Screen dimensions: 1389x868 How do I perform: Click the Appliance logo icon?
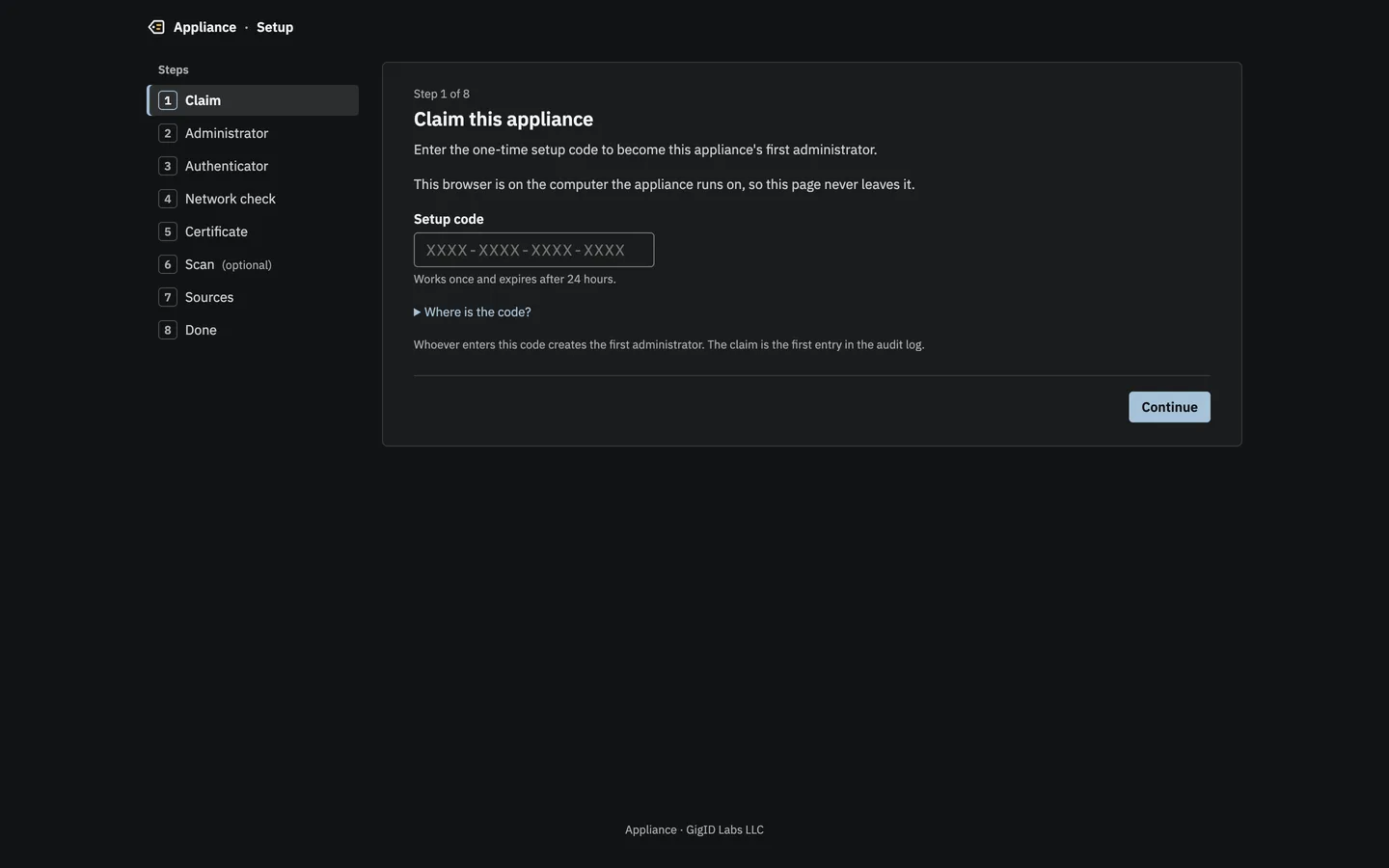coord(156,27)
